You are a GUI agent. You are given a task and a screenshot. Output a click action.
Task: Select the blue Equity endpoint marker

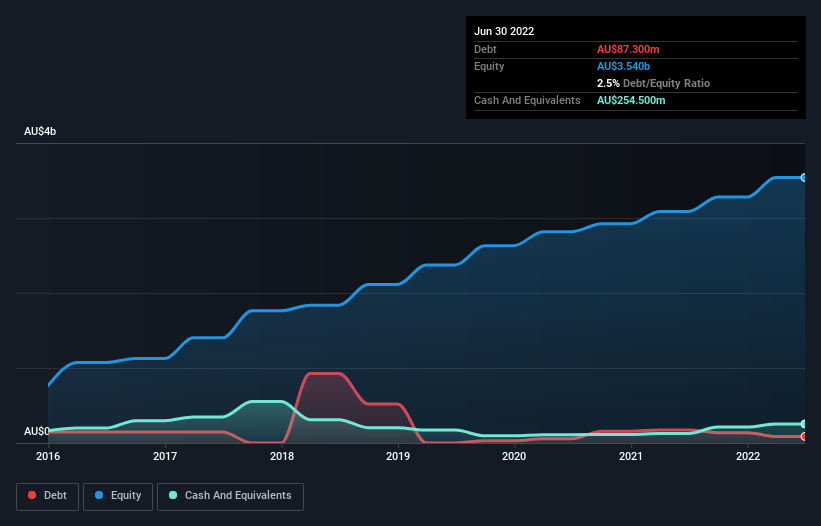(x=803, y=178)
